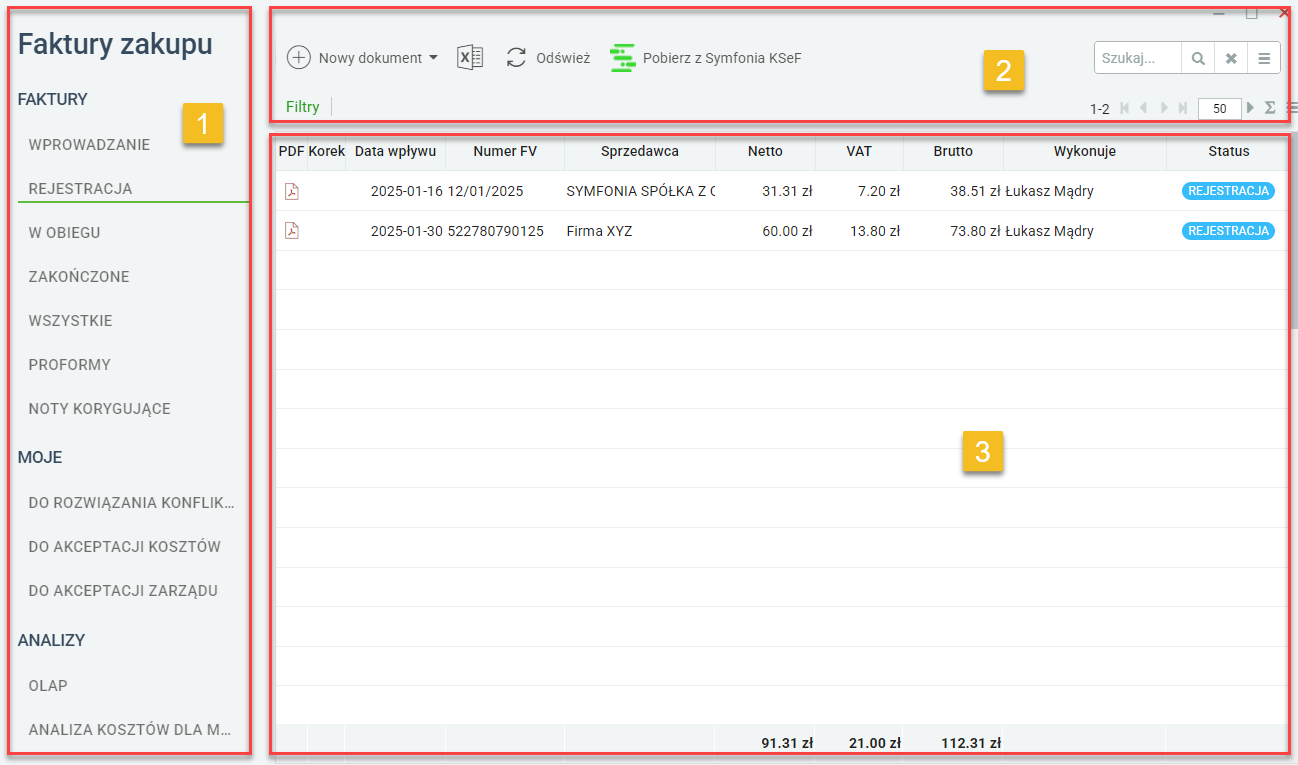The image size is (1298, 765).
Task: Go to first page pager icon
Action: pos(1125,107)
